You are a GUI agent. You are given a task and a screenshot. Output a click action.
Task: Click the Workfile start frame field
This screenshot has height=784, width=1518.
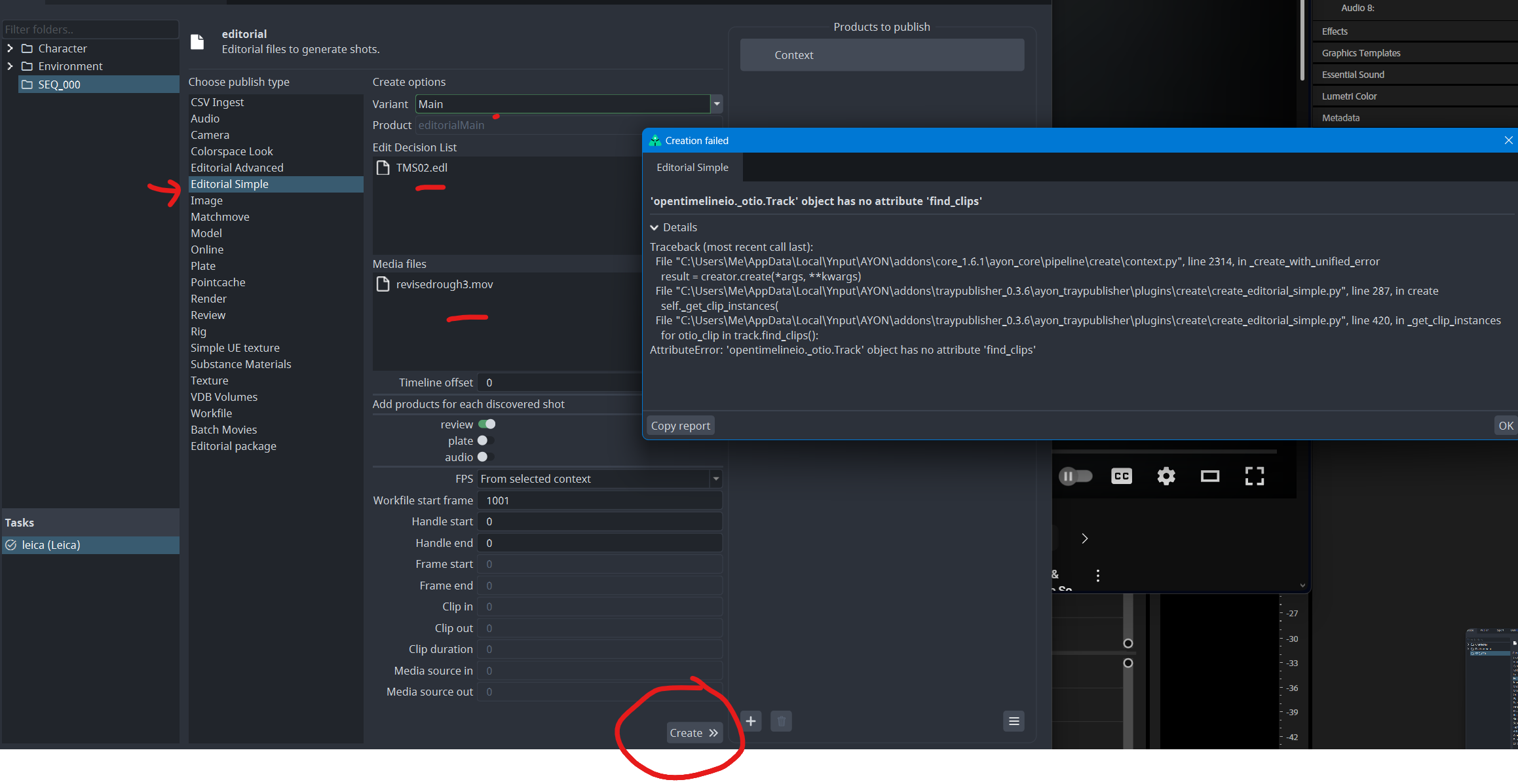[x=599, y=500]
